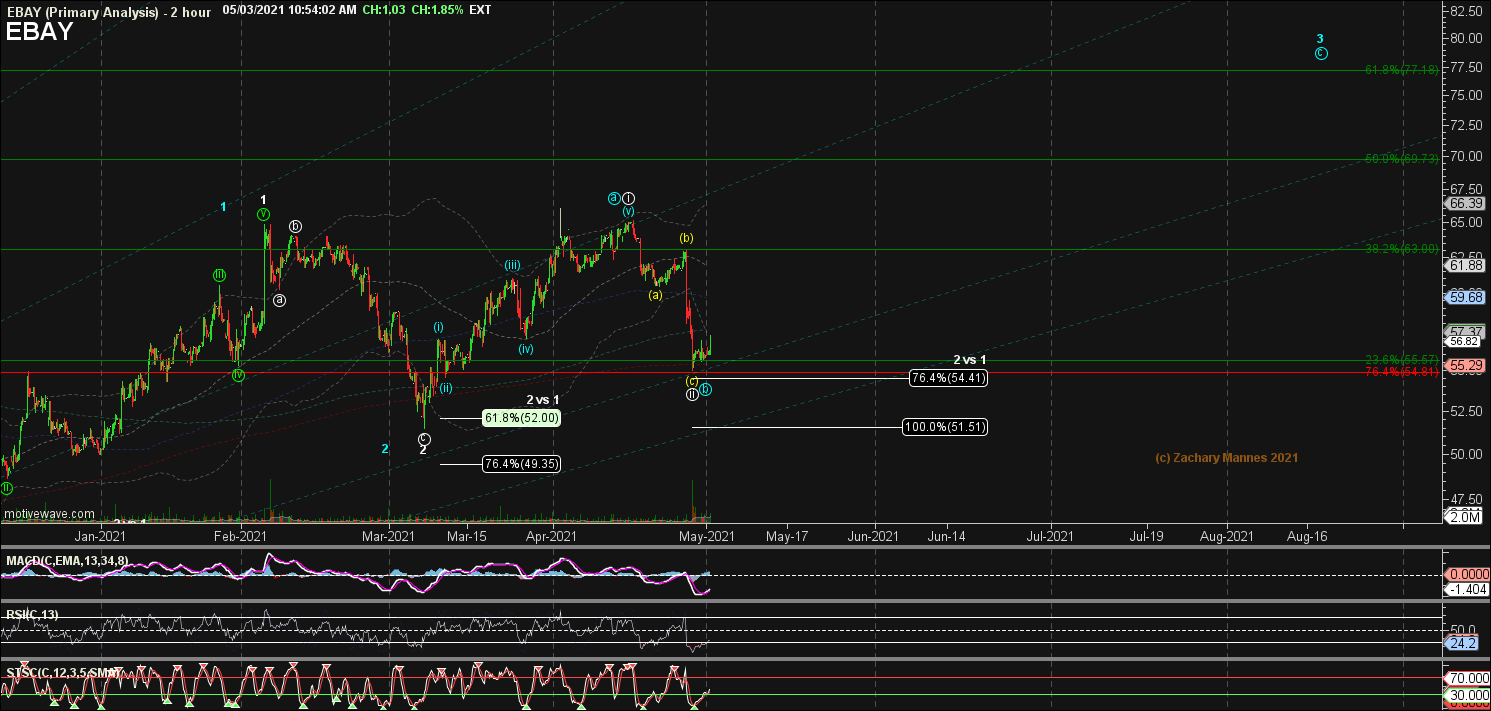Screen dimensions: 1491x711
Task: Click the CH:1.85% percent change readout
Action: (x=437, y=9)
